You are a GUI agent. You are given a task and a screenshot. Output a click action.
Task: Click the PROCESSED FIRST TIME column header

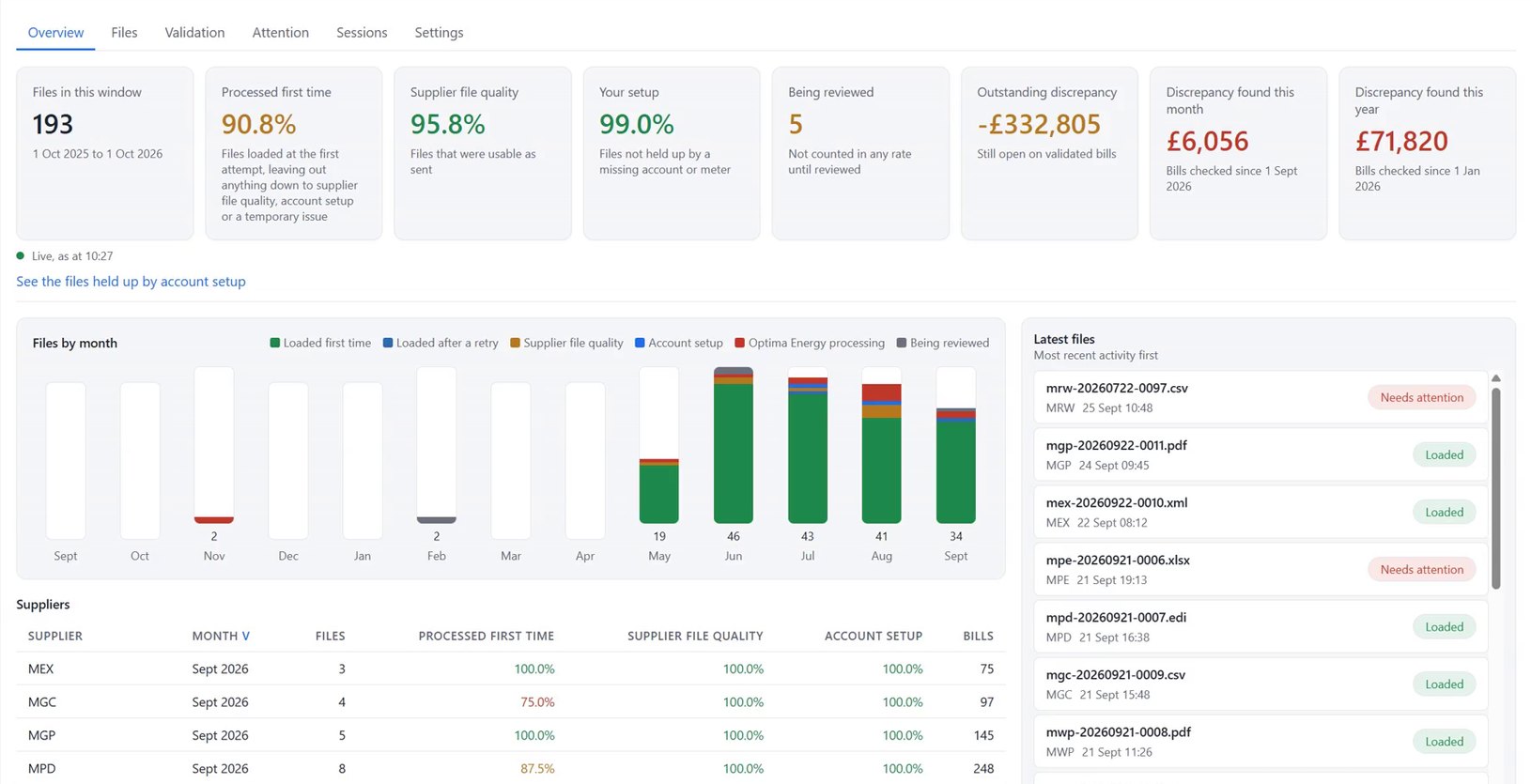coord(486,636)
